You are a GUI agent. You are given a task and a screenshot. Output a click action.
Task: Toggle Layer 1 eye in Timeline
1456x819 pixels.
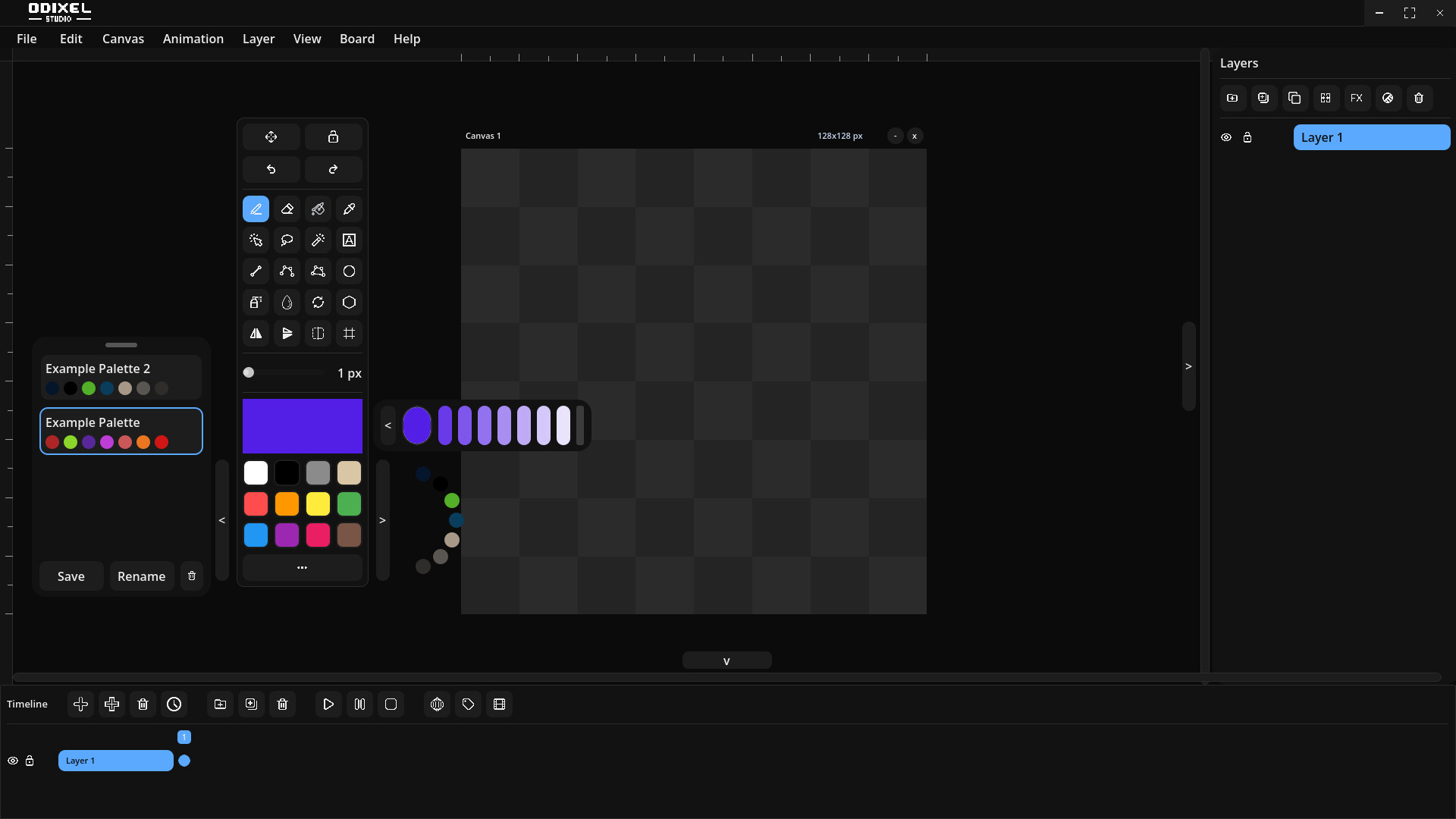click(x=13, y=761)
